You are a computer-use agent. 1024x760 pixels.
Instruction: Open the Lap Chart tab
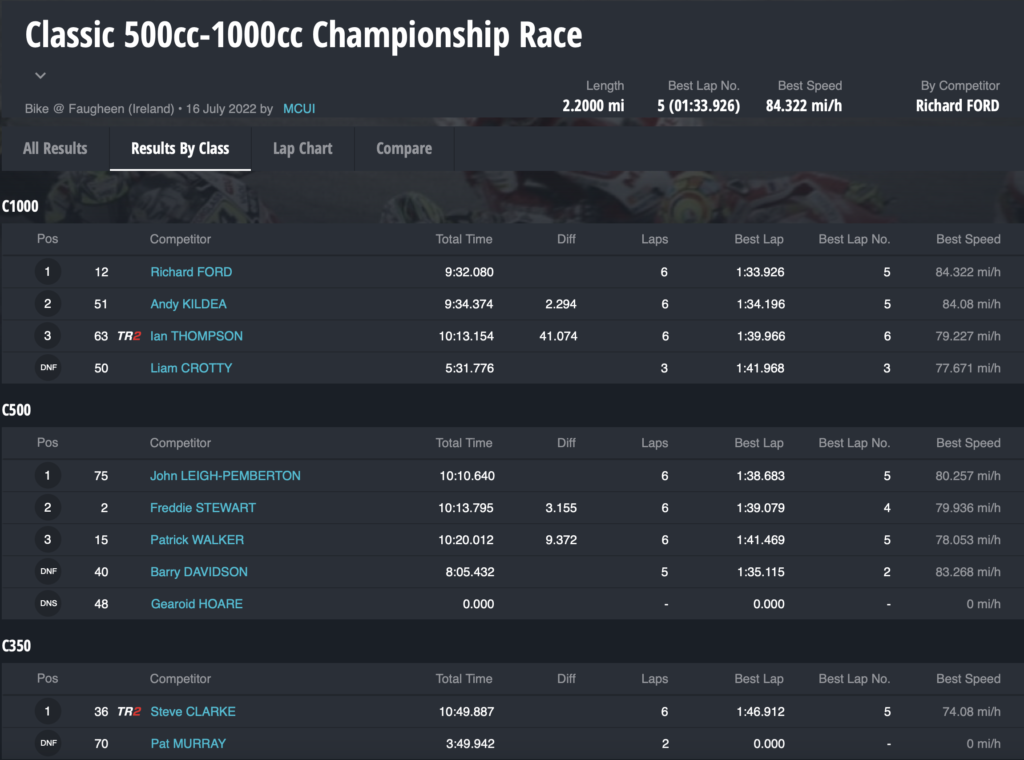point(302,148)
